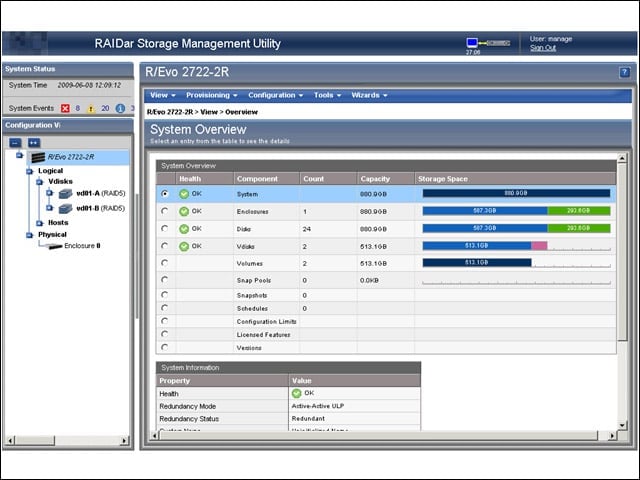
Task: Open the Provisioning menu
Action: [x=211, y=95]
